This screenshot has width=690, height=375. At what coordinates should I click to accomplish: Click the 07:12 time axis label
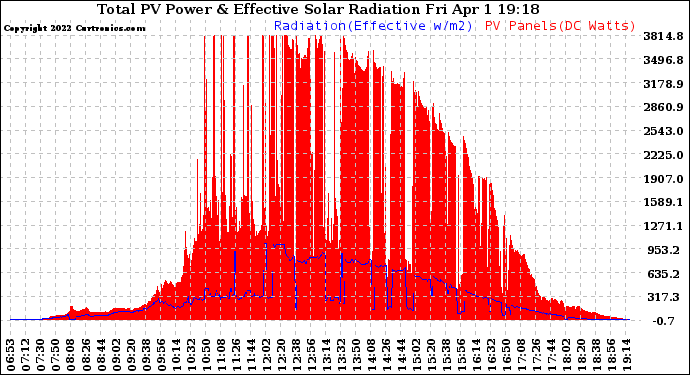pos(26,355)
